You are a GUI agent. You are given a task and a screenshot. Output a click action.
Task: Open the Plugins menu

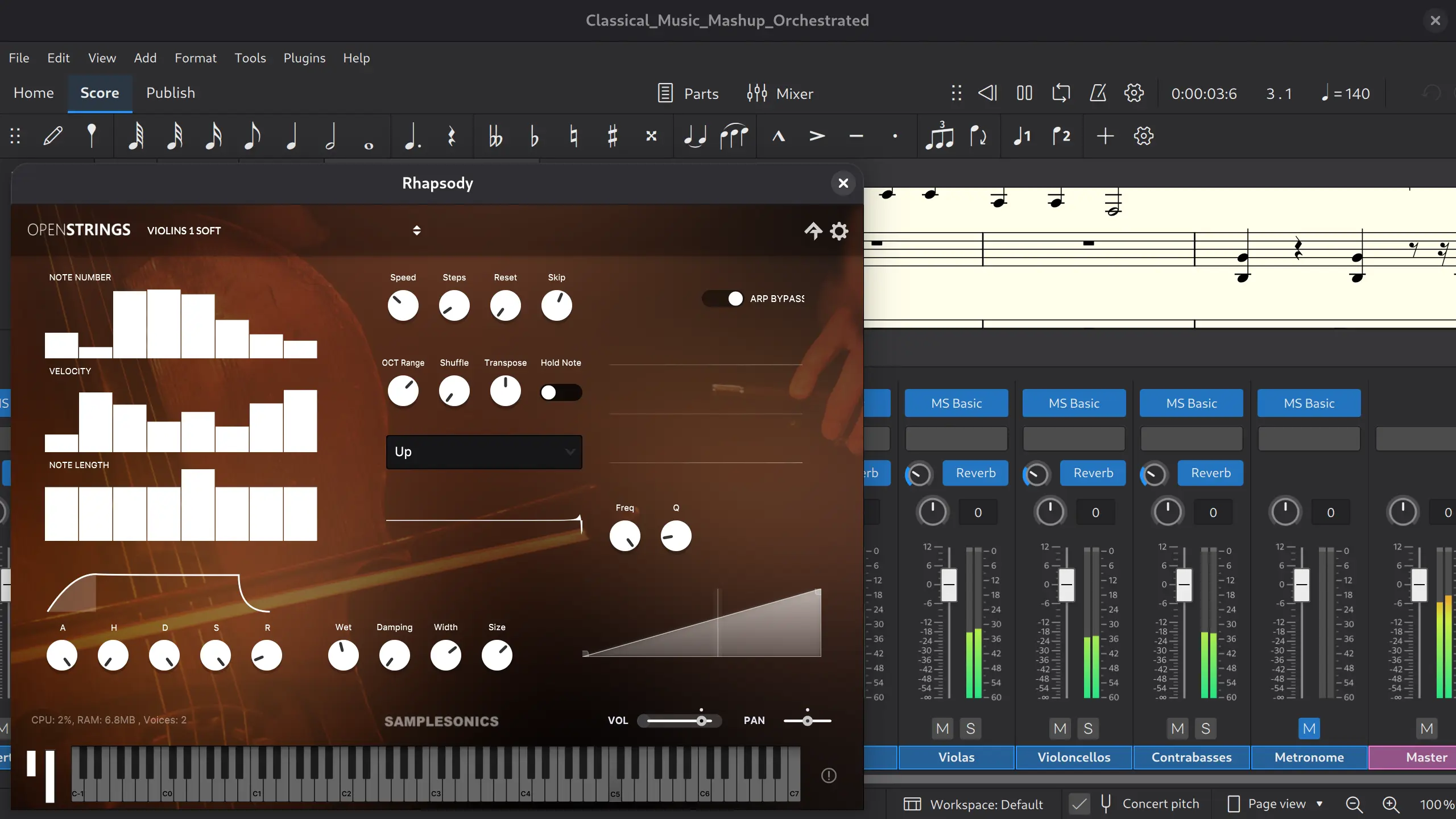click(x=304, y=58)
